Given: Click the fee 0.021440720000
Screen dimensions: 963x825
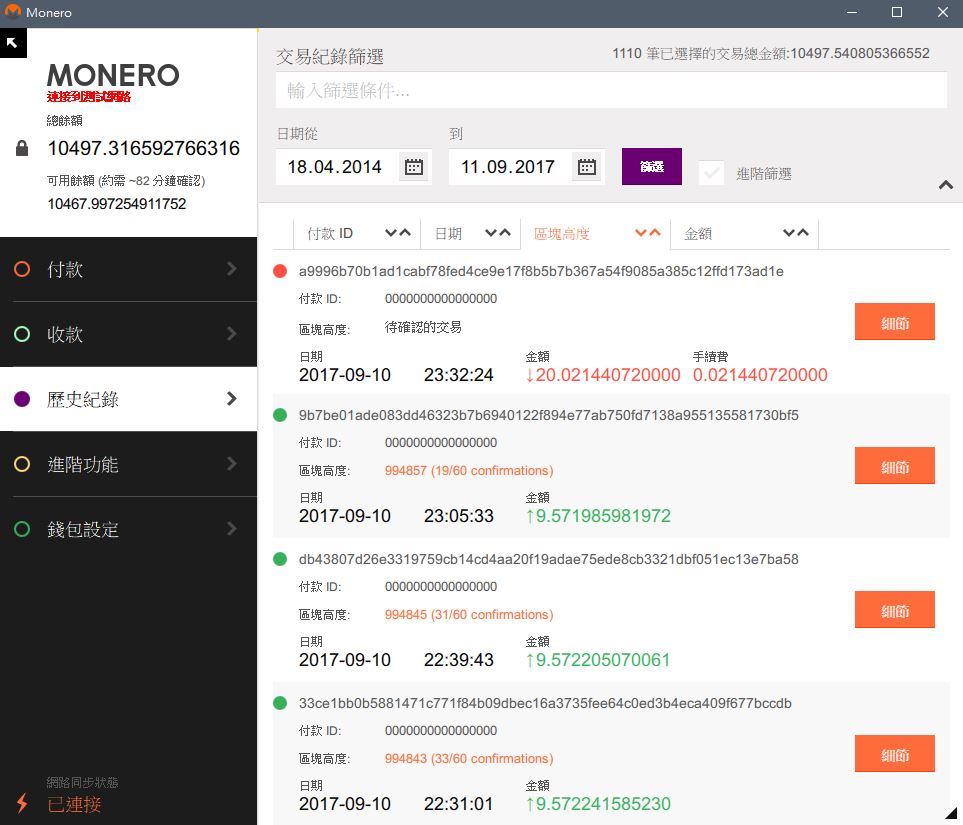Looking at the screenshot, I should 760,375.
